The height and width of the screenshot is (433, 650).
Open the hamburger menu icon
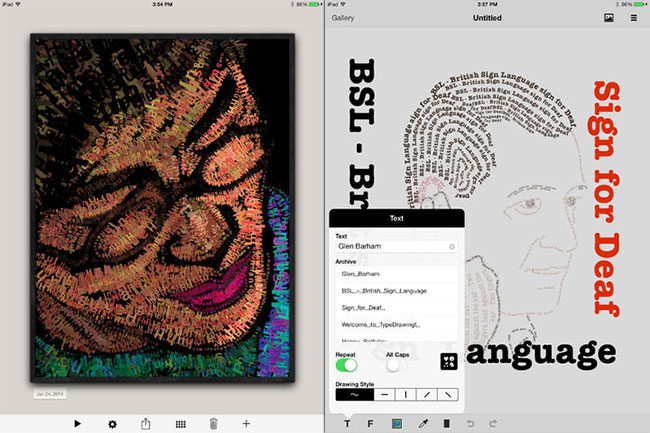point(634,18)
